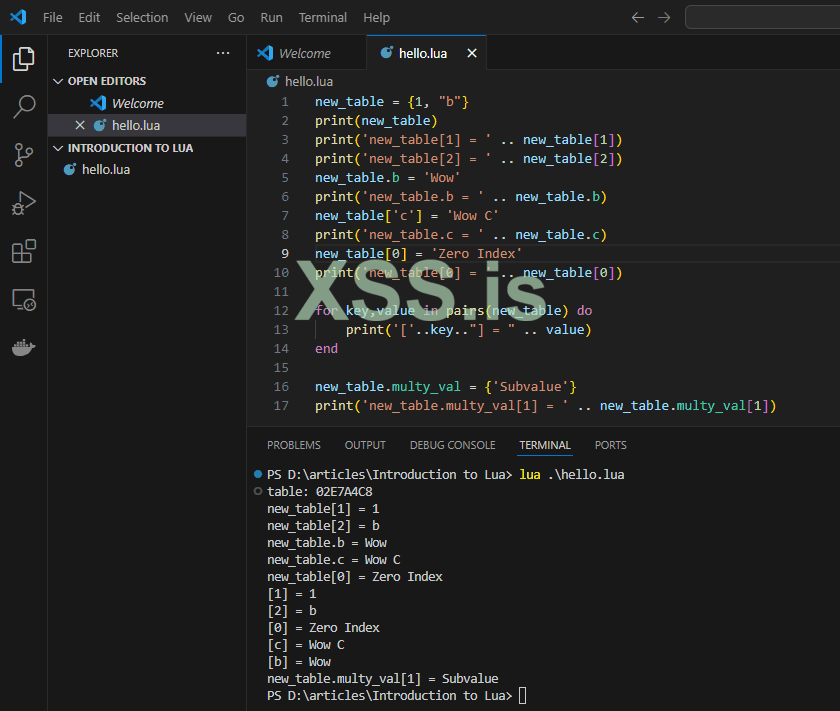Close the hello.lua editor tab
This screenshot has width=840, height=711.
tap(472, 53)
